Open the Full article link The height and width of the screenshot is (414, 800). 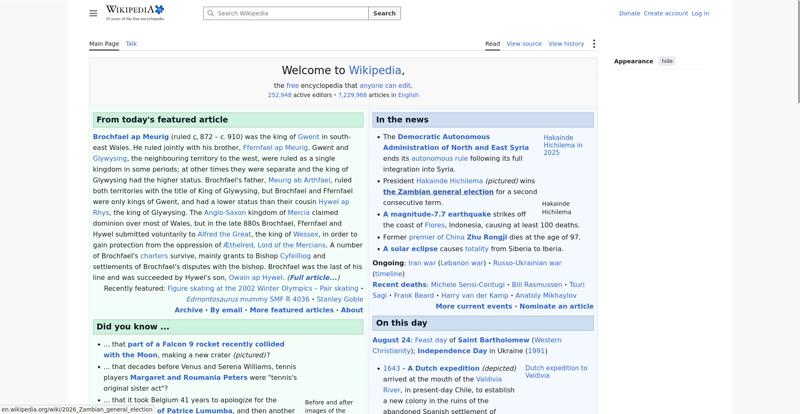313,278
